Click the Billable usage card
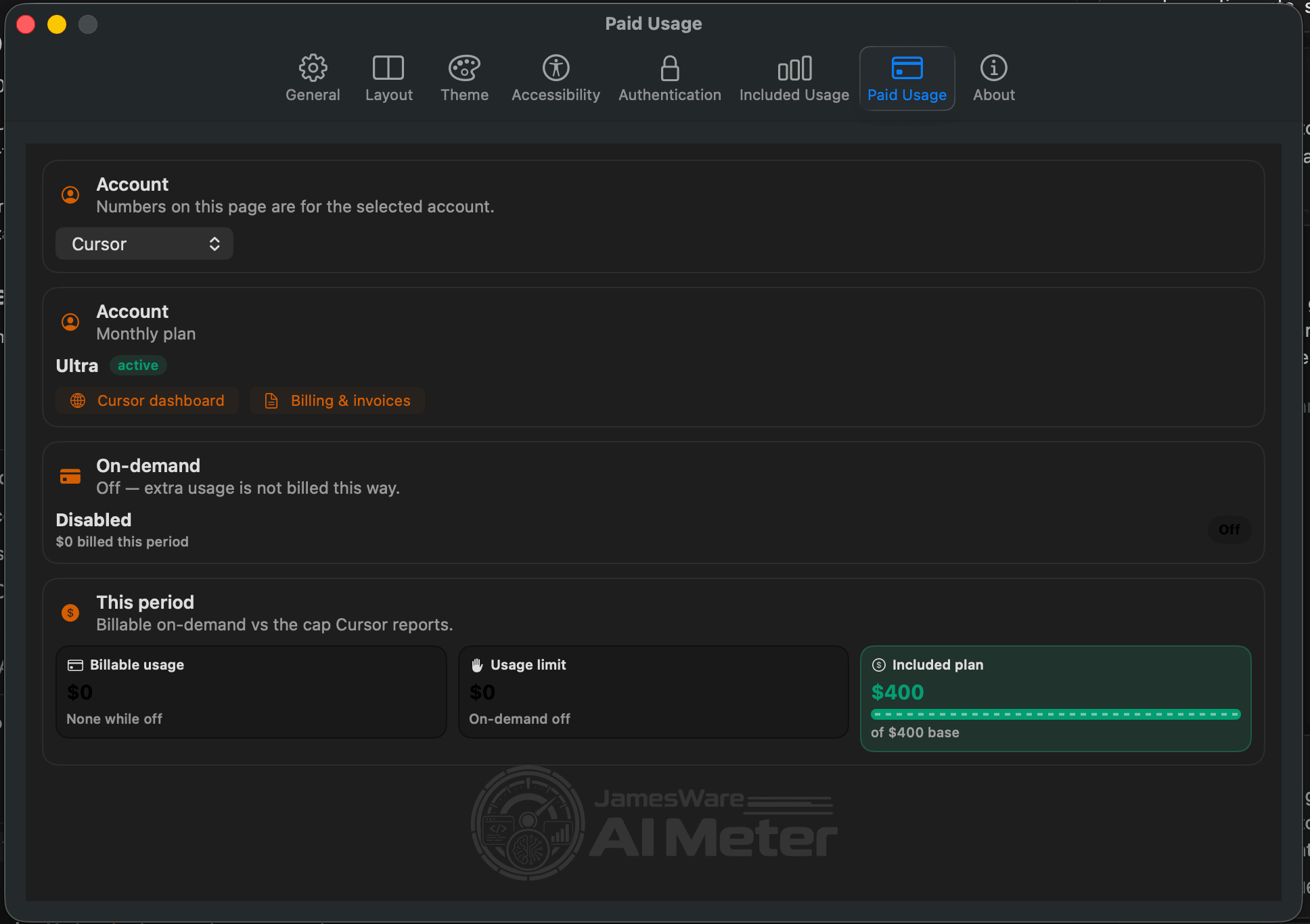The height and width of the screenshot is (924, 1310). [x=251, y=692]
